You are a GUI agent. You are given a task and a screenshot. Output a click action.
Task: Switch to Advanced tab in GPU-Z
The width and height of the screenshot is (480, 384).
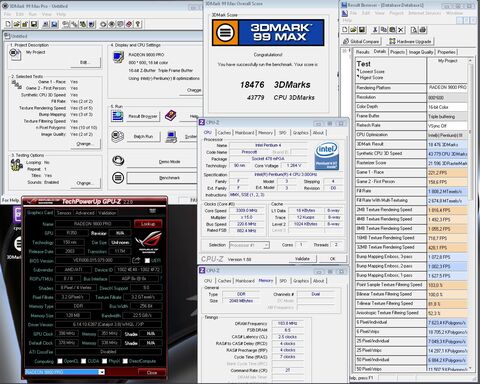(x=85, y=213)
